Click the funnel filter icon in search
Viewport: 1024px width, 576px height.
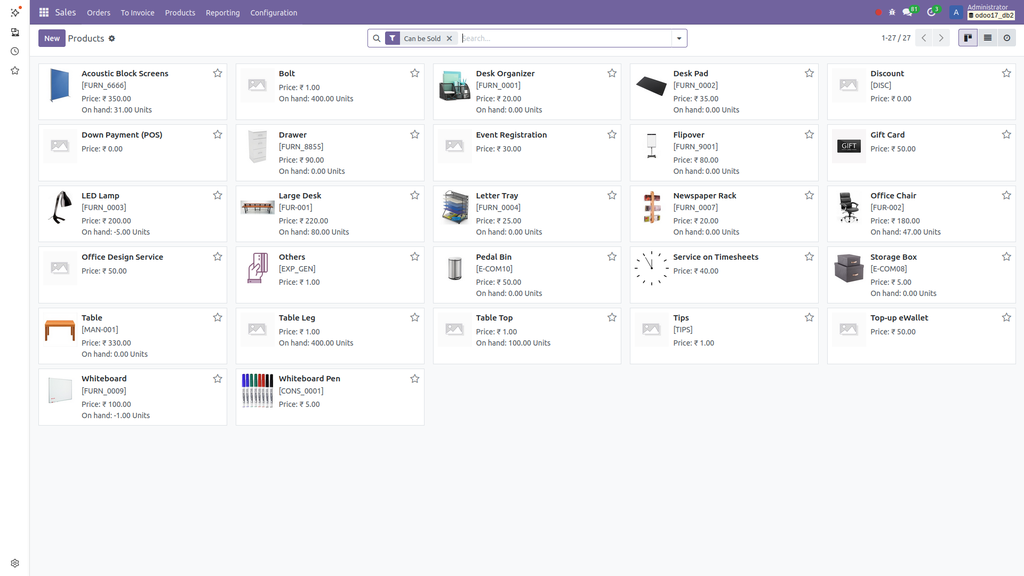tap(392, 39)
